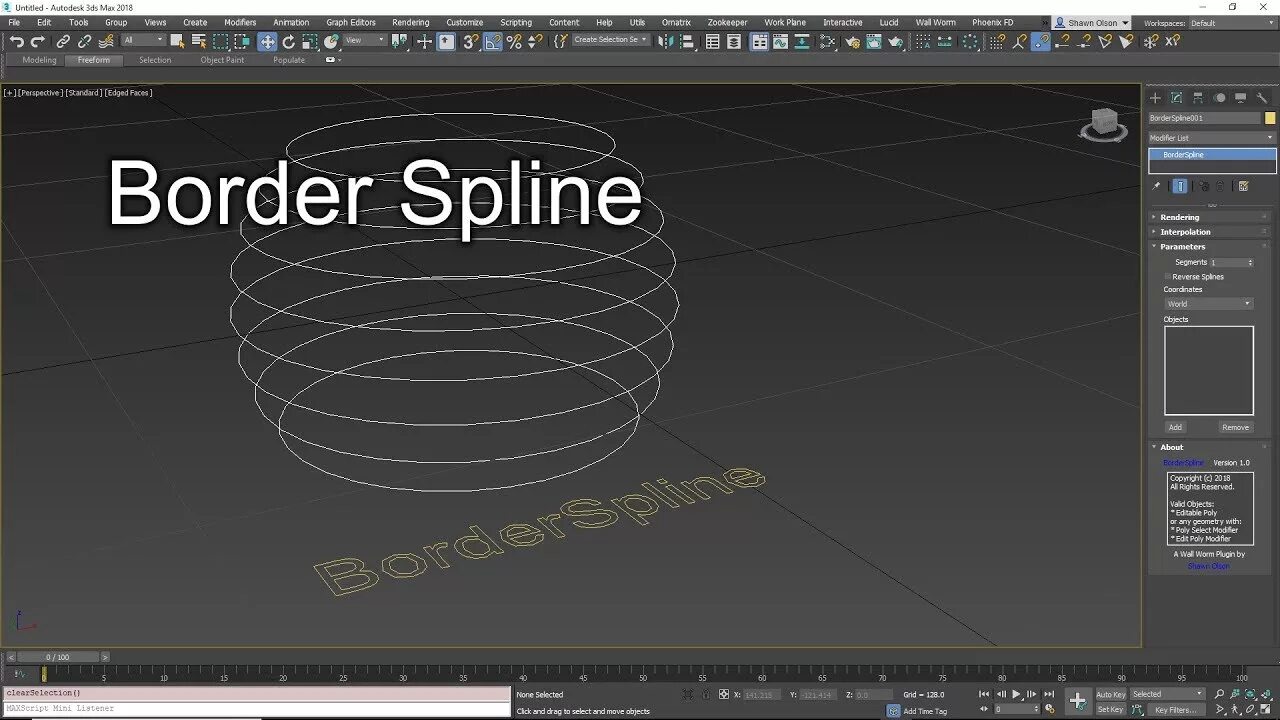Select the BorderSpline modifier in stack

(1212, 155)
